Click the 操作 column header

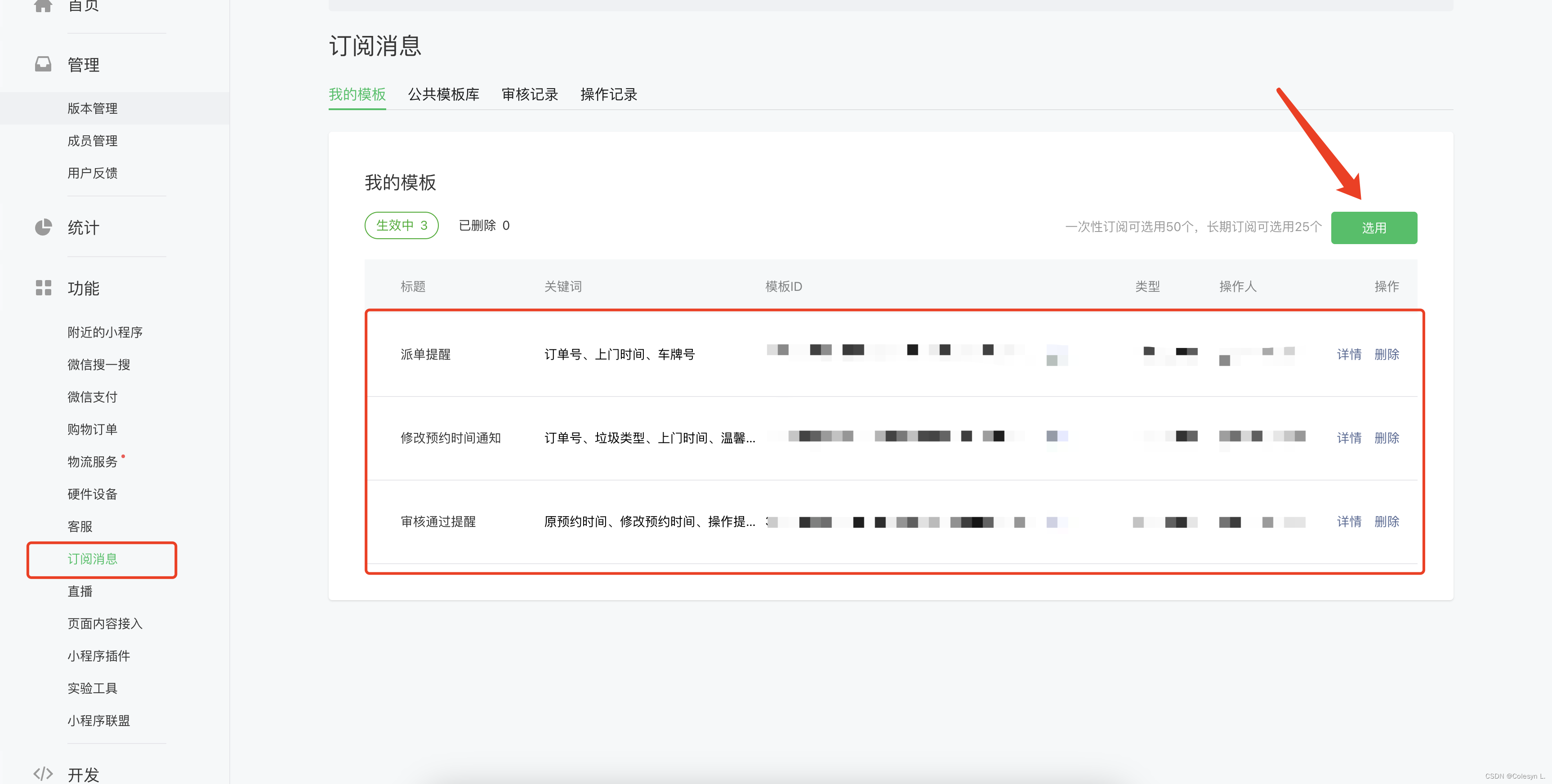[1386, 287]
